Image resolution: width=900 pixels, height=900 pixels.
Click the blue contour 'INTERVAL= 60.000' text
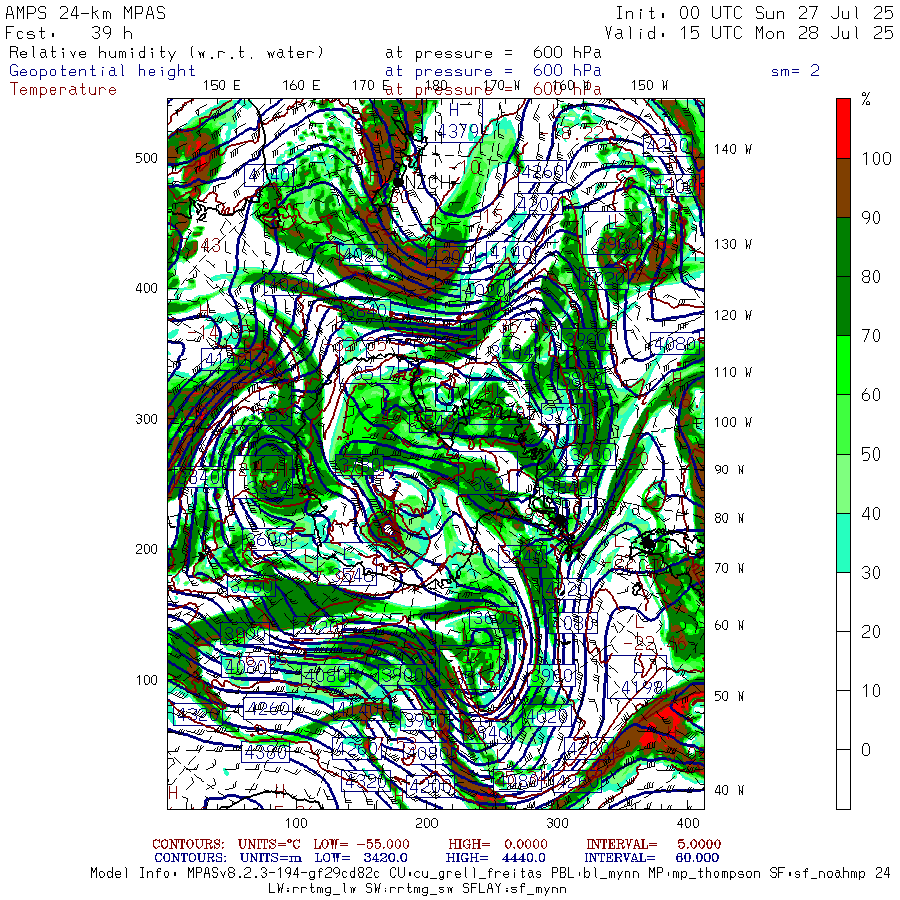pos(653,858)
